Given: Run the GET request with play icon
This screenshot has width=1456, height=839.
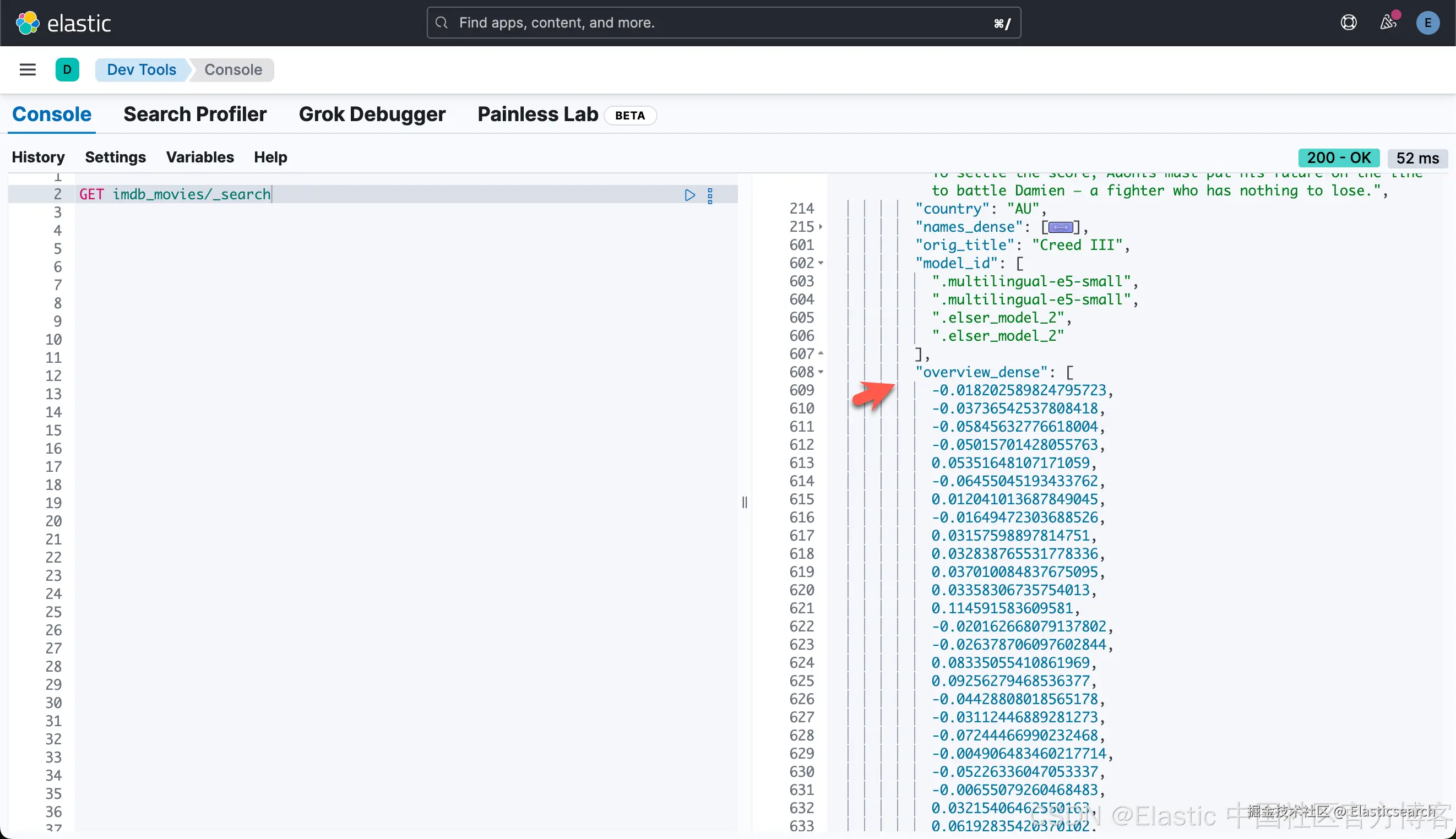Looking at the screenshot, I should point(689,195).
